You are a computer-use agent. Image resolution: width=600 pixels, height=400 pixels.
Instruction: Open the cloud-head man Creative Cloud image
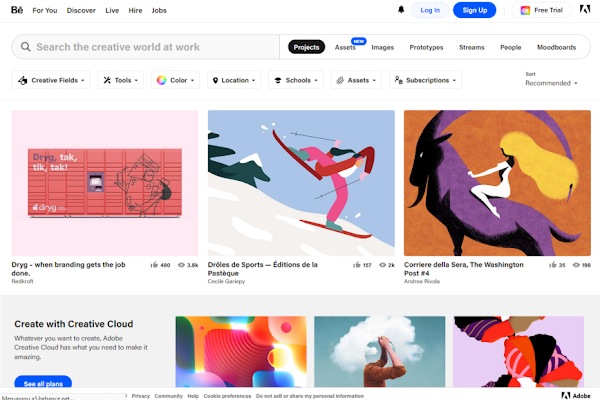pos(380,351)
